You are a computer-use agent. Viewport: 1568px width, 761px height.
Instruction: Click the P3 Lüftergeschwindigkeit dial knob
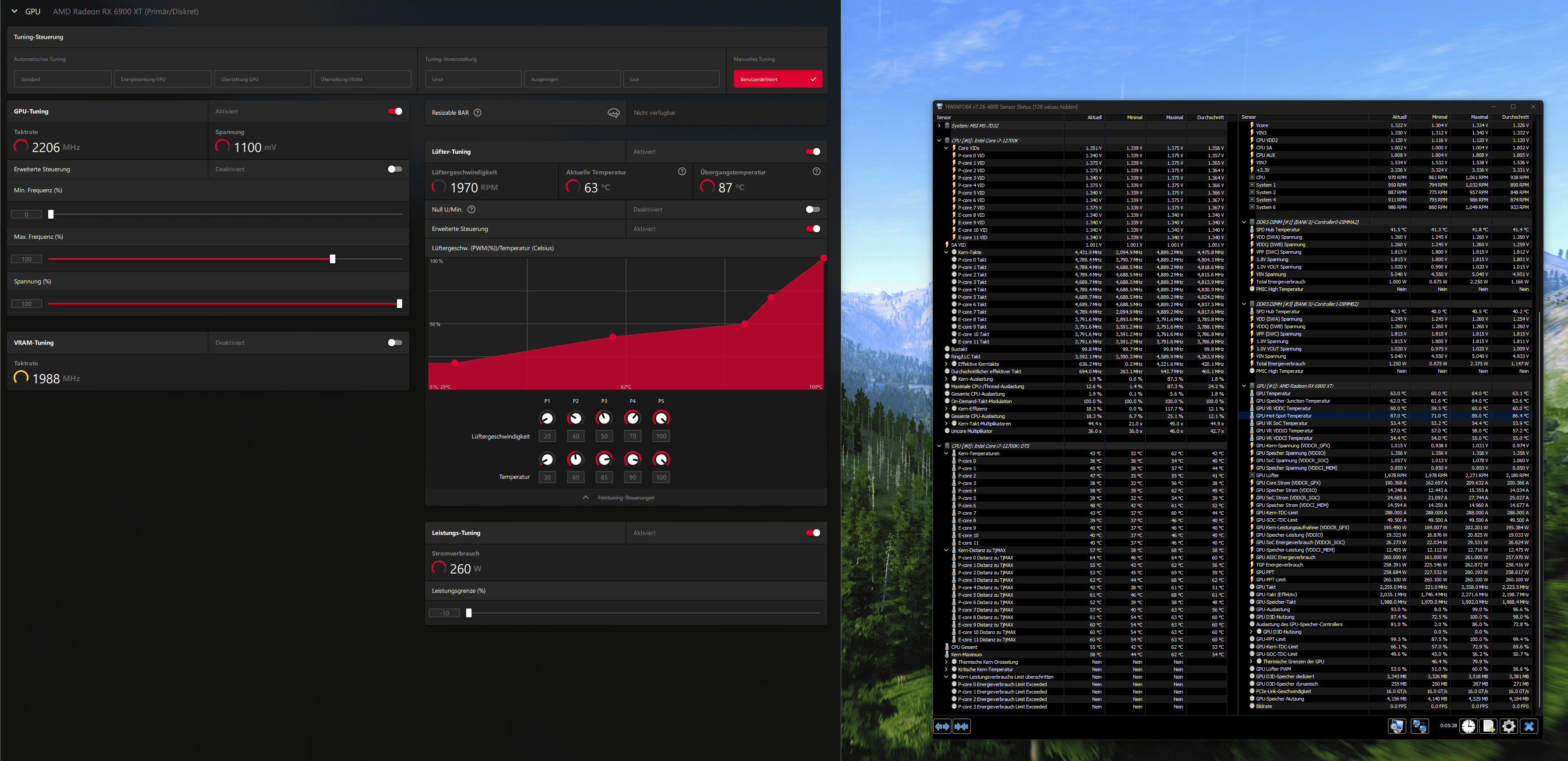coord(604,418)
